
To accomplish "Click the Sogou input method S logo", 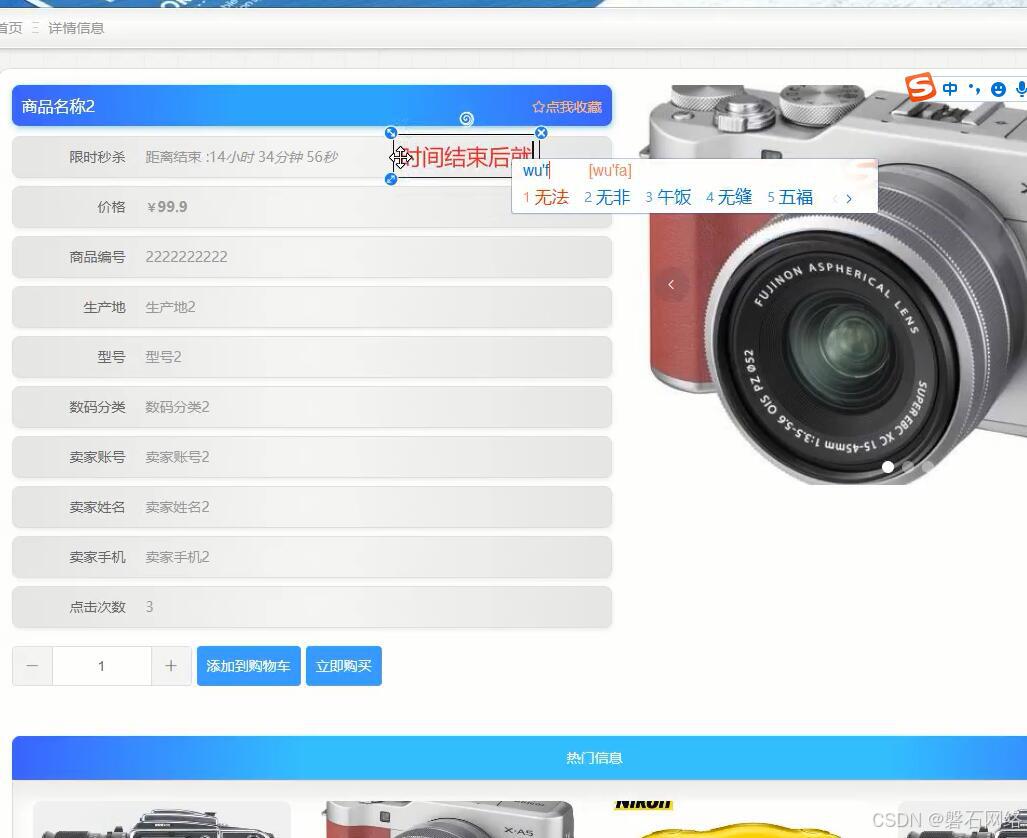I will (x=918, y=88).
